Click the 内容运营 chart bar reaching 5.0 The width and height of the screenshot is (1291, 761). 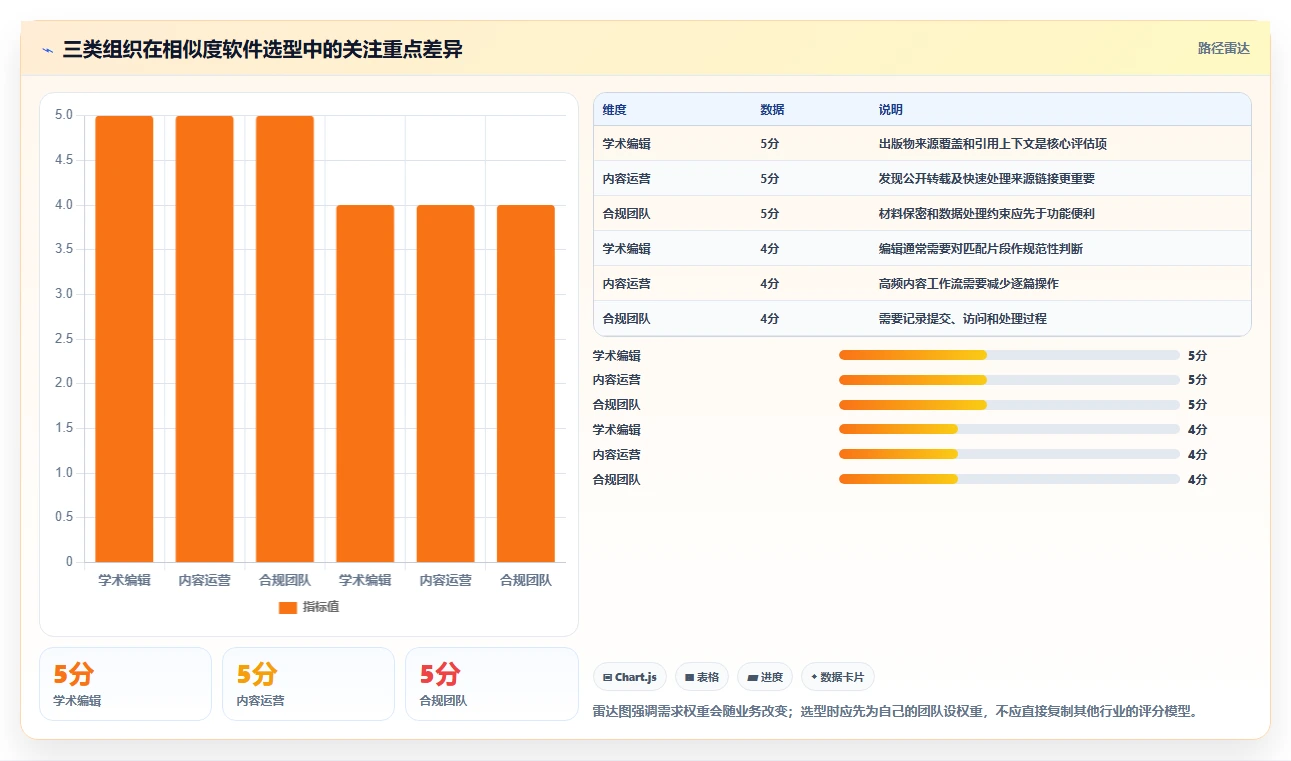204,339
